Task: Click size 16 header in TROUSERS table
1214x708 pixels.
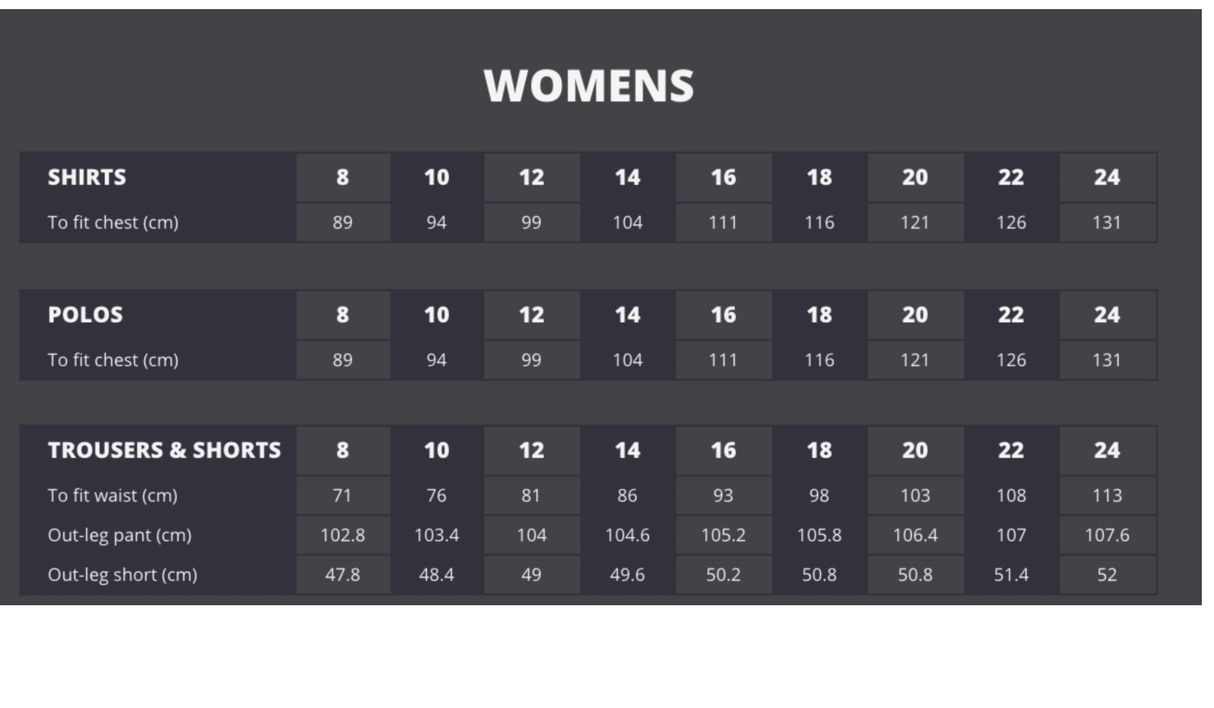Action: click(x=723, y=450)
